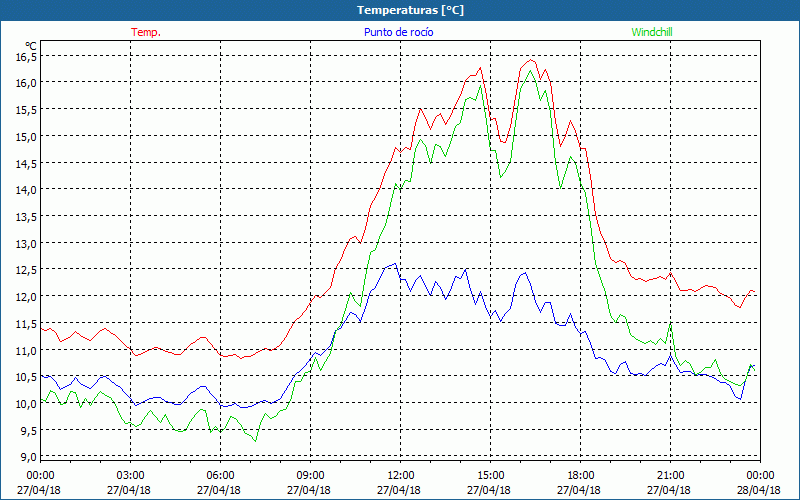Click the 15,0 y-axis value
800x500 pixels.
26,137
